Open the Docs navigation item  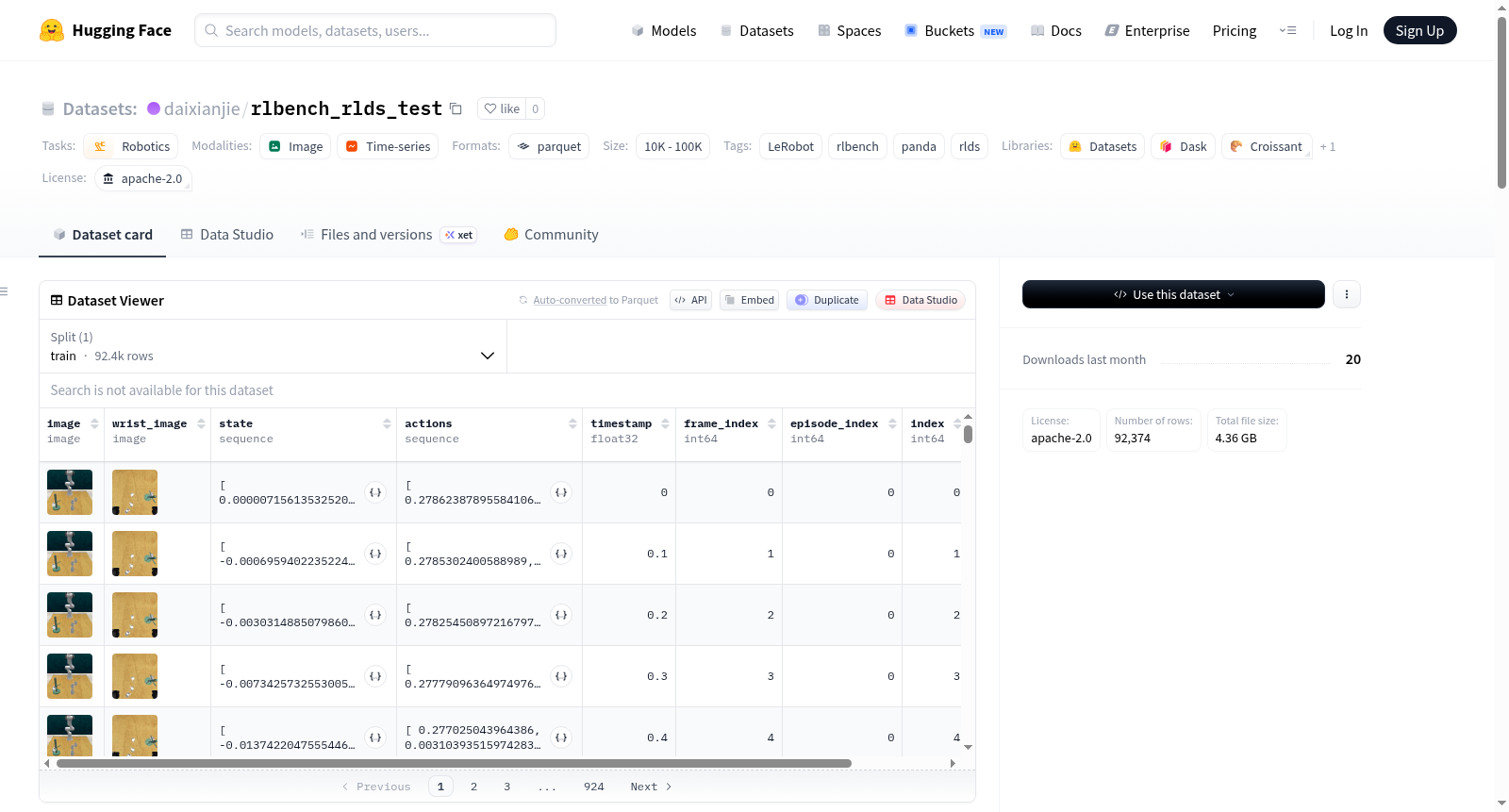coord(1056,30)
